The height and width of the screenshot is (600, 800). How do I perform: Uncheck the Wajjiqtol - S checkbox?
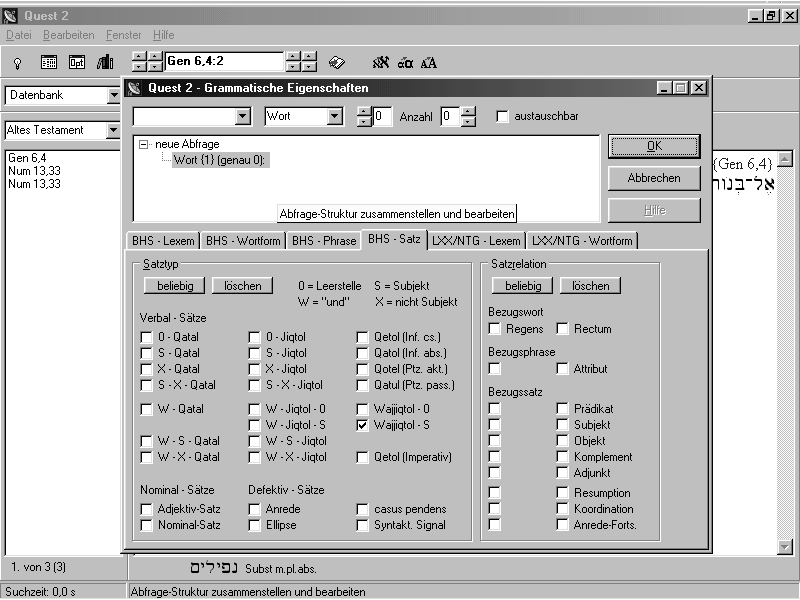(362, 425)
